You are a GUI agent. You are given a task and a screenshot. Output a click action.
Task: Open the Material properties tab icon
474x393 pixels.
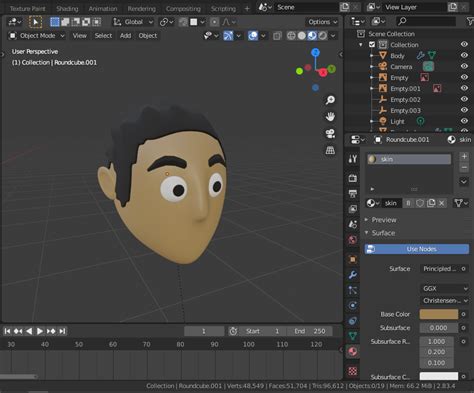pos(353,351)
